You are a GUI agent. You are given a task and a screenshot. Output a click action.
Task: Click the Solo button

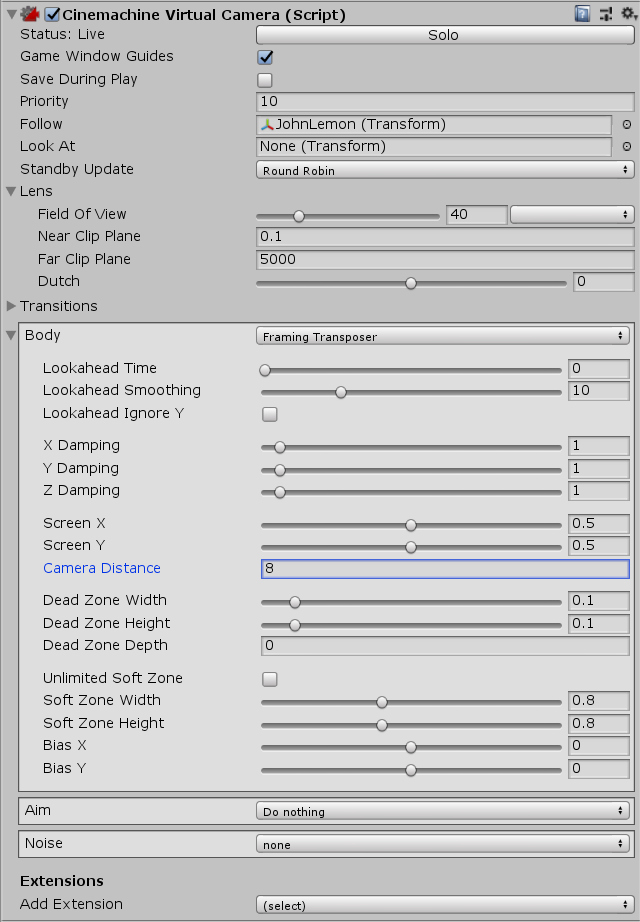pyautogui.click(x=443, y=35)
